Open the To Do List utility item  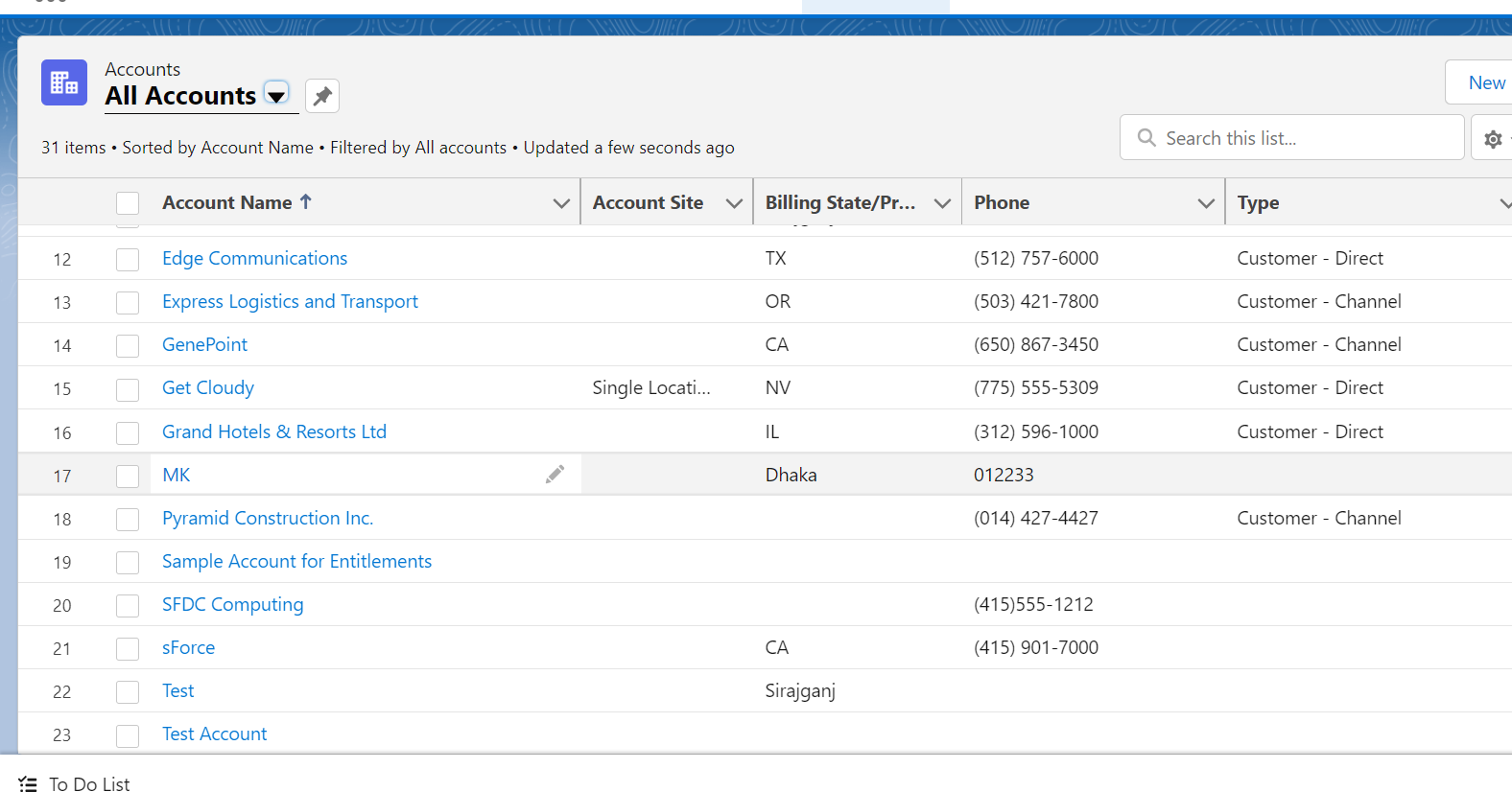(x=75, y=784)
